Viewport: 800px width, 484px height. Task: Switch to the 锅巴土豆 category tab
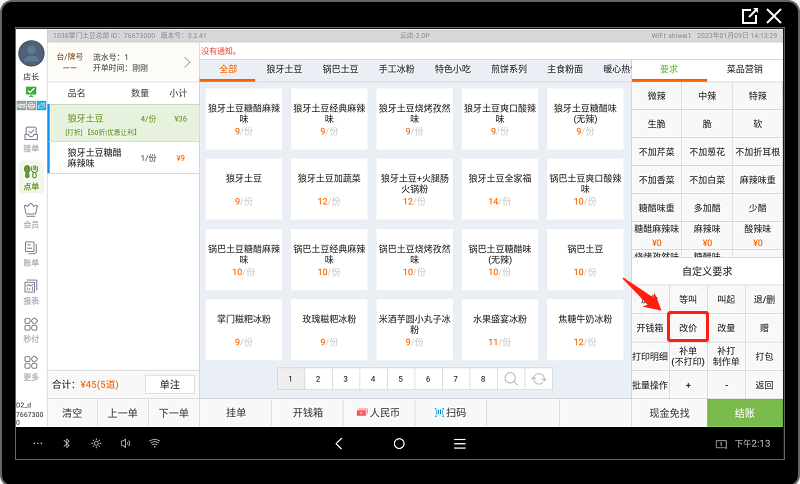[x=340, y=69]
